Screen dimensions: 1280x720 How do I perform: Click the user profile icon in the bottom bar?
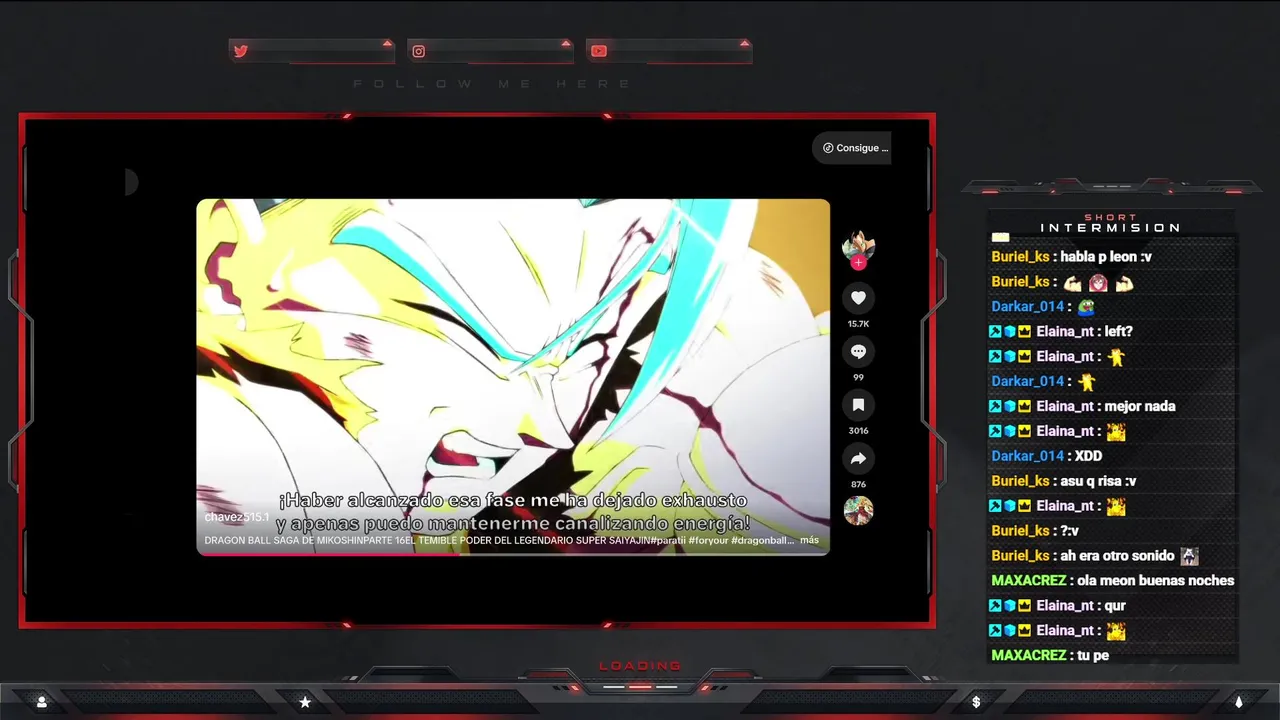pyautogui.click(x=41, y=702)
